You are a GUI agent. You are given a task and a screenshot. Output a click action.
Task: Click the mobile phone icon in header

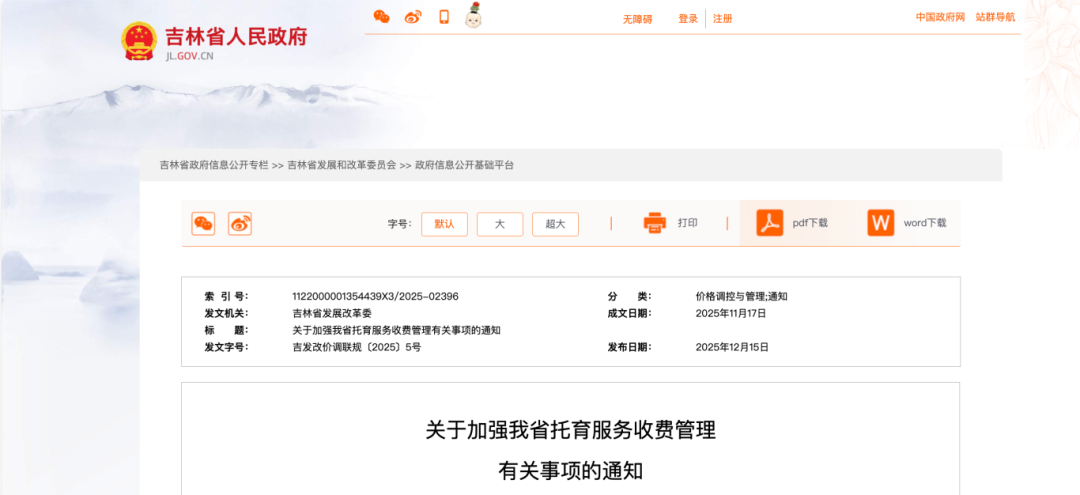coord(444,17)
